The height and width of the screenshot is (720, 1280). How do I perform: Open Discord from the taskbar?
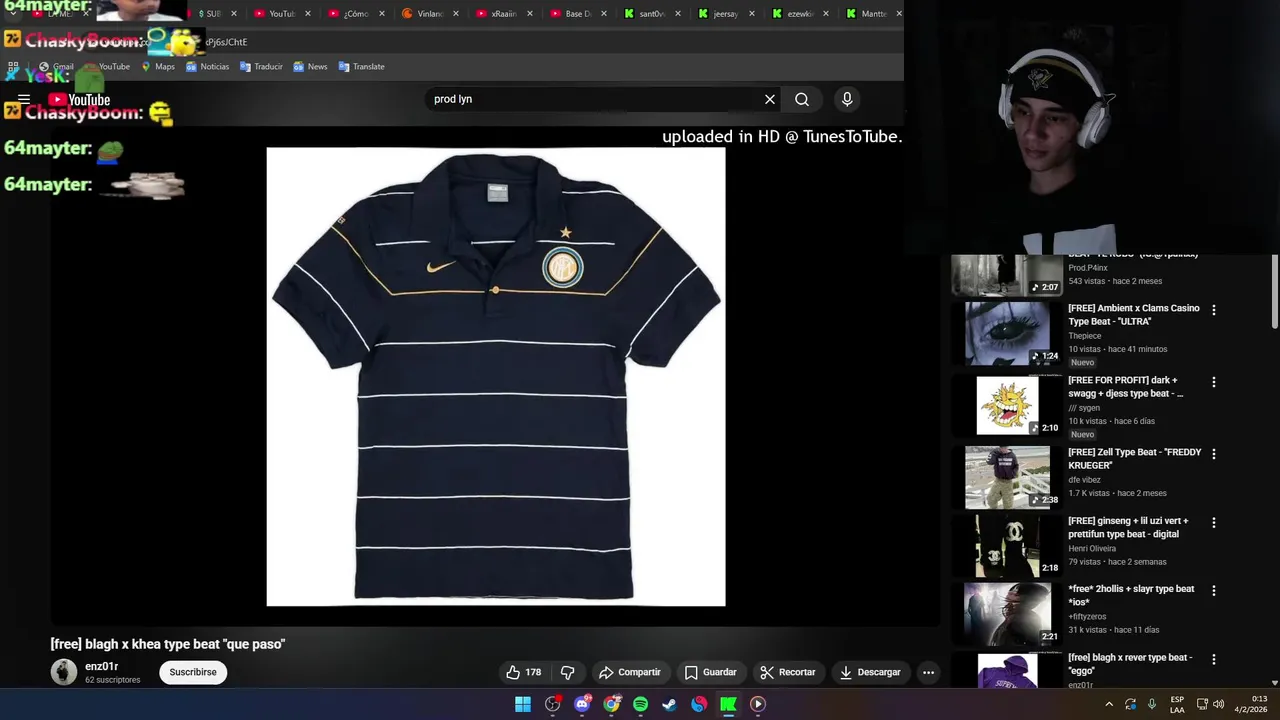pos(582,704)
